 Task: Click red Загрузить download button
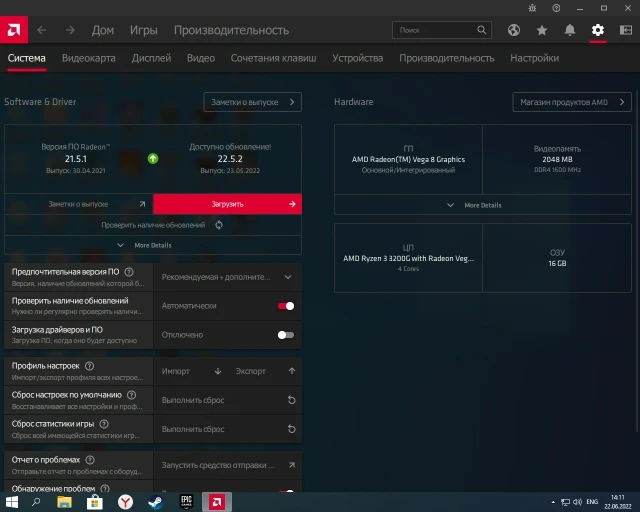227,204
